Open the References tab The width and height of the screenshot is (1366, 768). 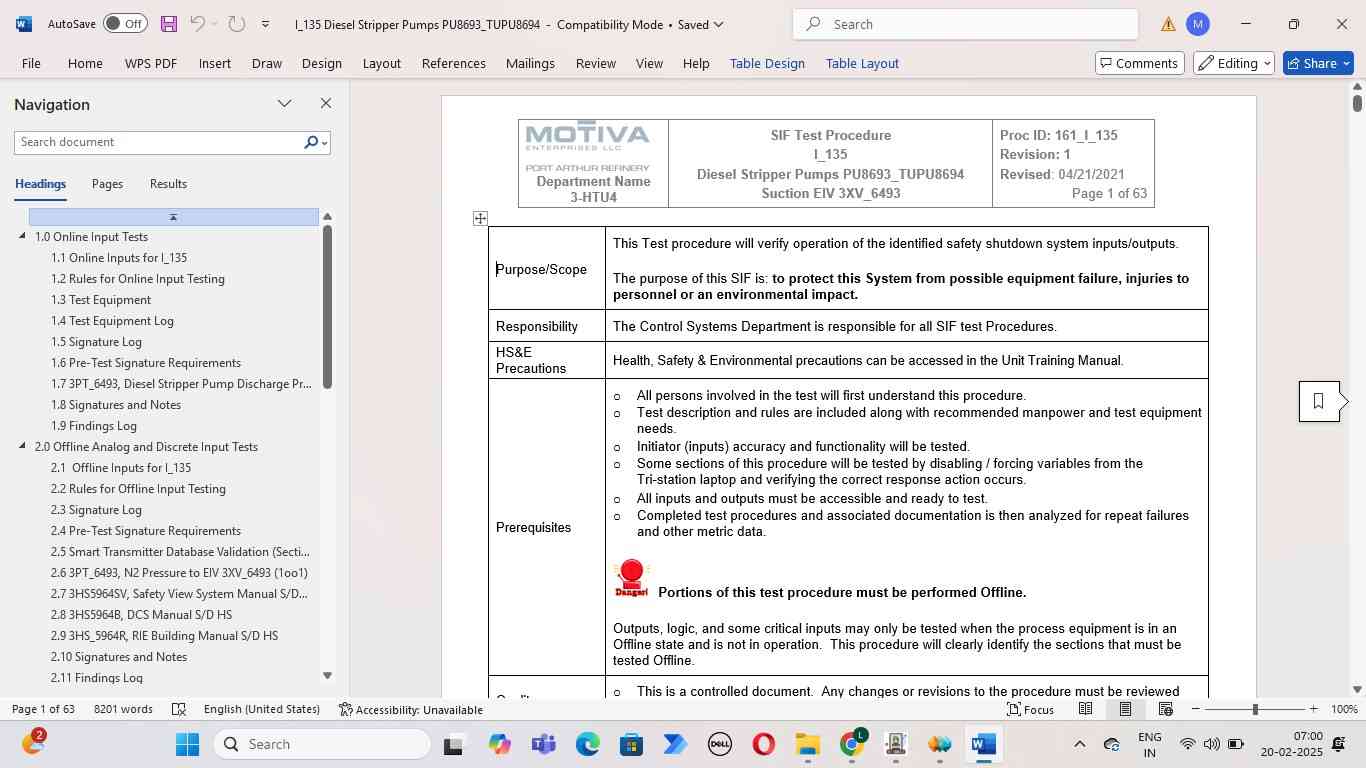(454, 63)
